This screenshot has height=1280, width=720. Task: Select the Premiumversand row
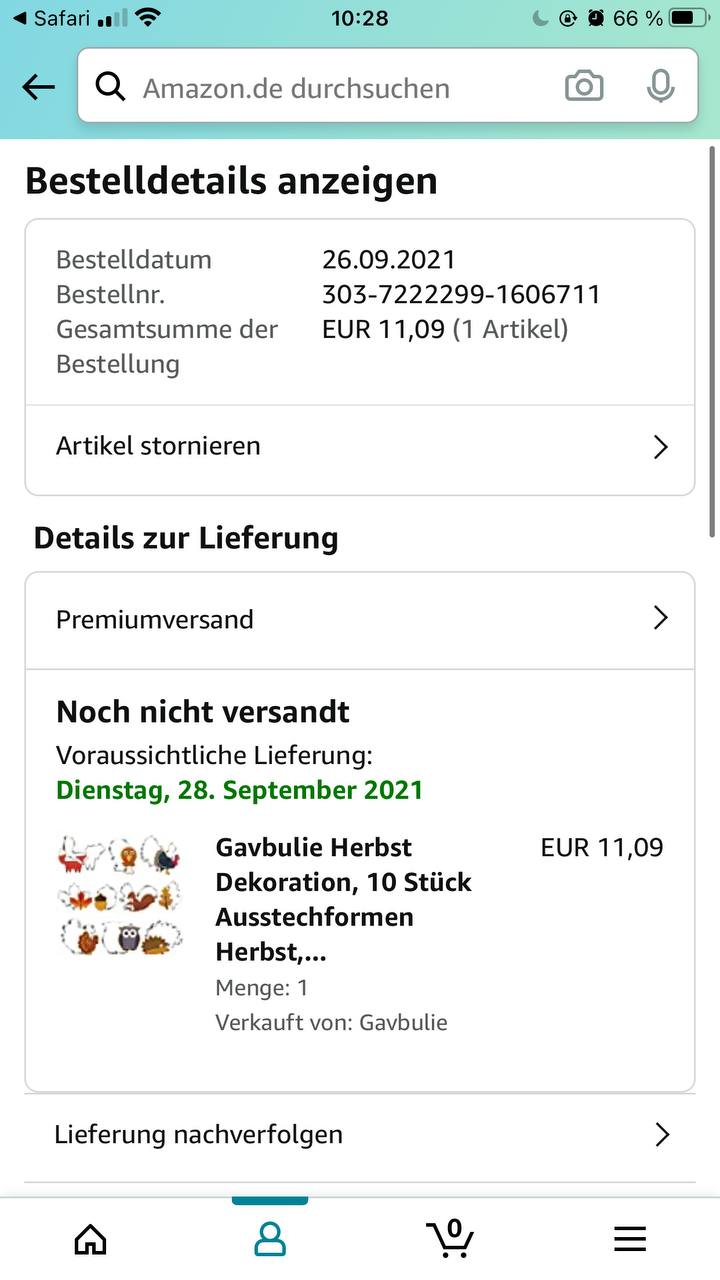click(300, 619)
